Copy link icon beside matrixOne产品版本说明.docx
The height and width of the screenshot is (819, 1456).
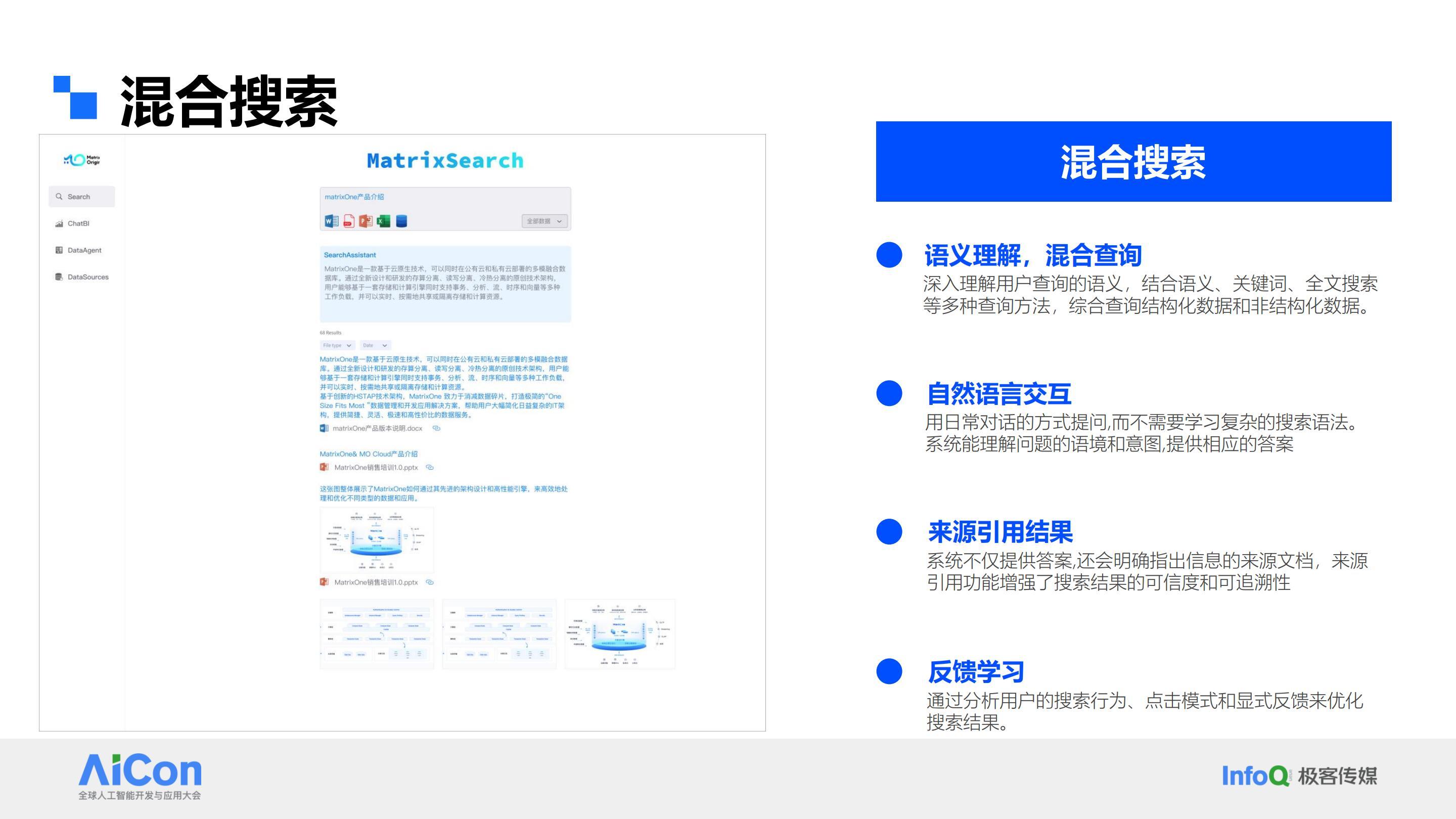(436, 428)
